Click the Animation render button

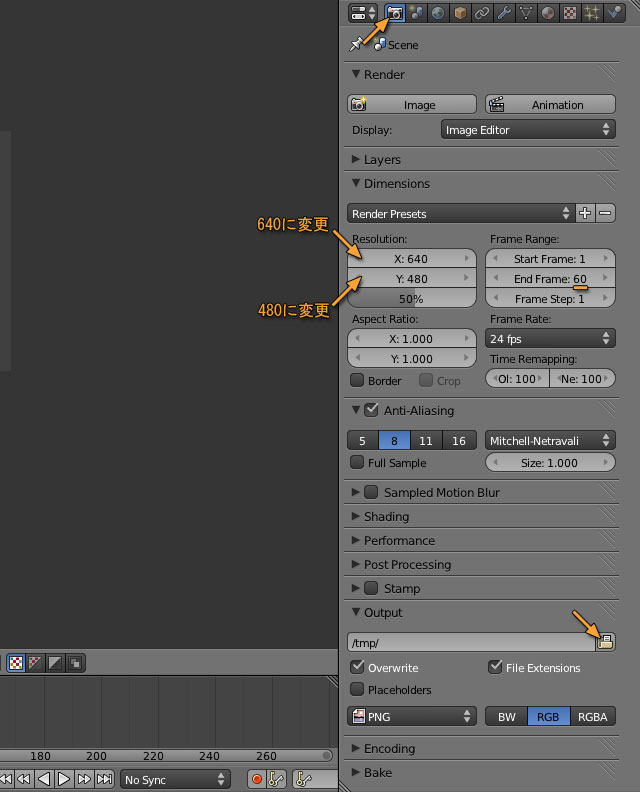[x=549, y=104]
